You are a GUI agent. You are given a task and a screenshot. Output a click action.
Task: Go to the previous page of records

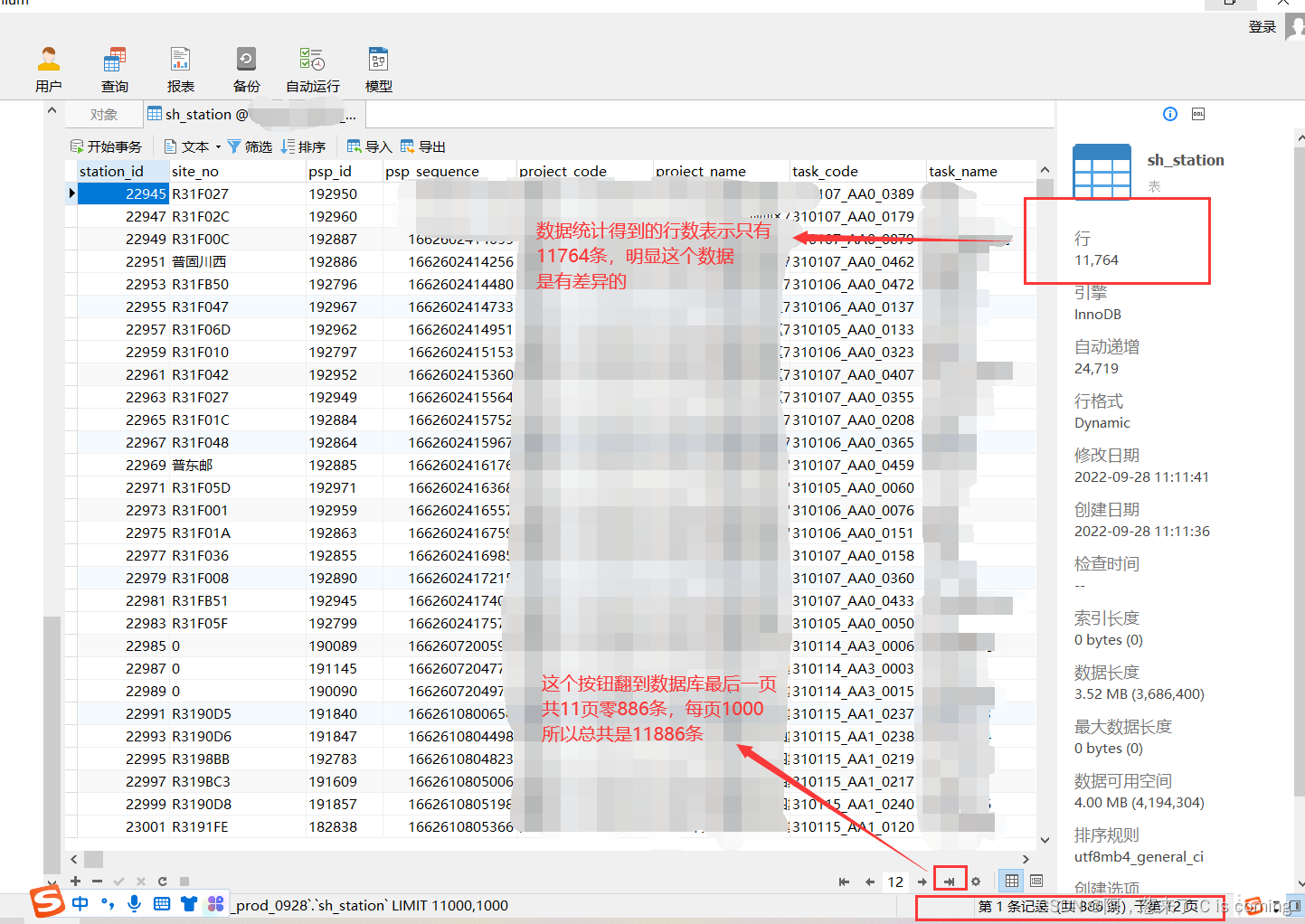(869, 882)
